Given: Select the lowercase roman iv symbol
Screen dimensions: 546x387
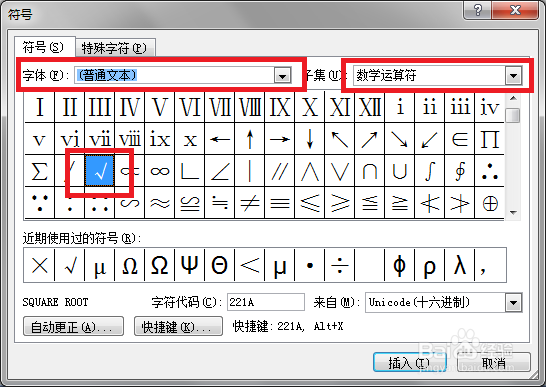Looking at the screenshot, I should pyautogui.click(x=490, y=107).
